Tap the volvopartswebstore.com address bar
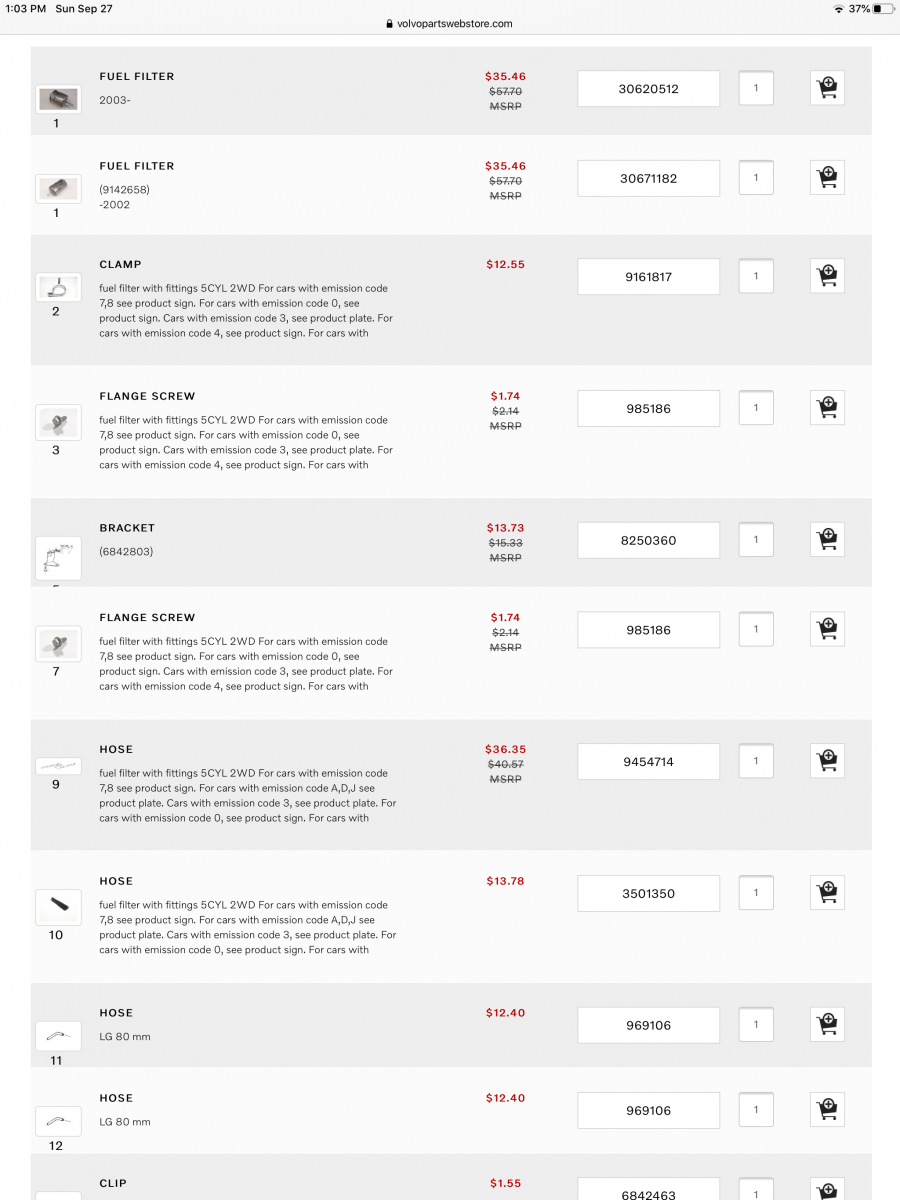This screenshot has width=900, height=1200. tap(449, 24)
